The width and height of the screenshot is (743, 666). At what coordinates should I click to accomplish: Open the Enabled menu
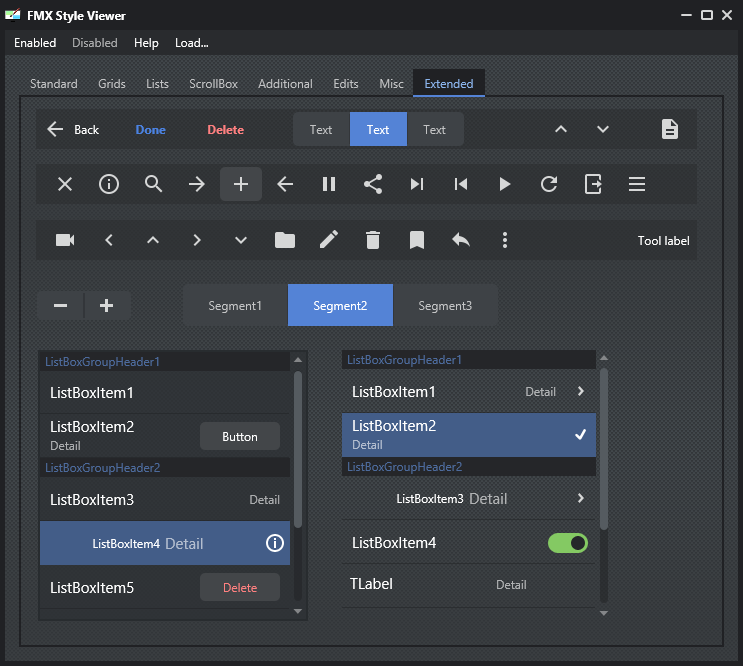(35, 43)
